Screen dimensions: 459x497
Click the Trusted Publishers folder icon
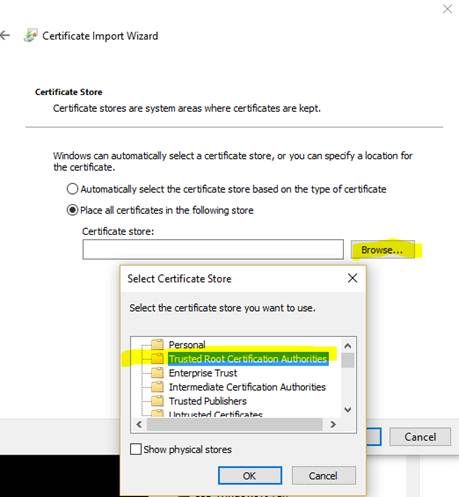(x=157, y=401)
